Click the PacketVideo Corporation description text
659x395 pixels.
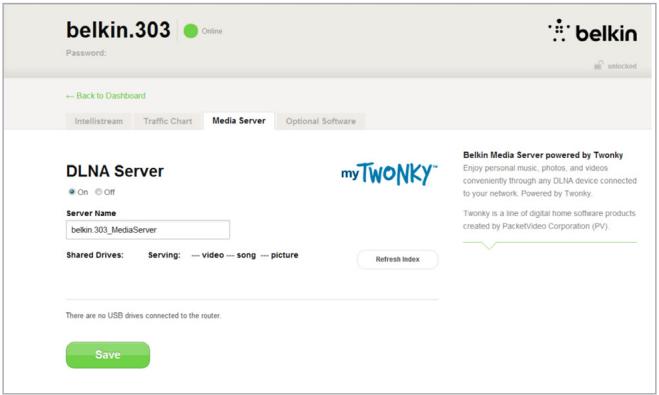pyautogui.click(x=549, y=220)
